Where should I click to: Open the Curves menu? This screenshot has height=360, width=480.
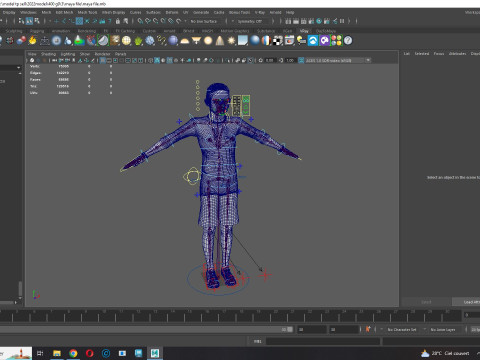[x=135, y=12]
